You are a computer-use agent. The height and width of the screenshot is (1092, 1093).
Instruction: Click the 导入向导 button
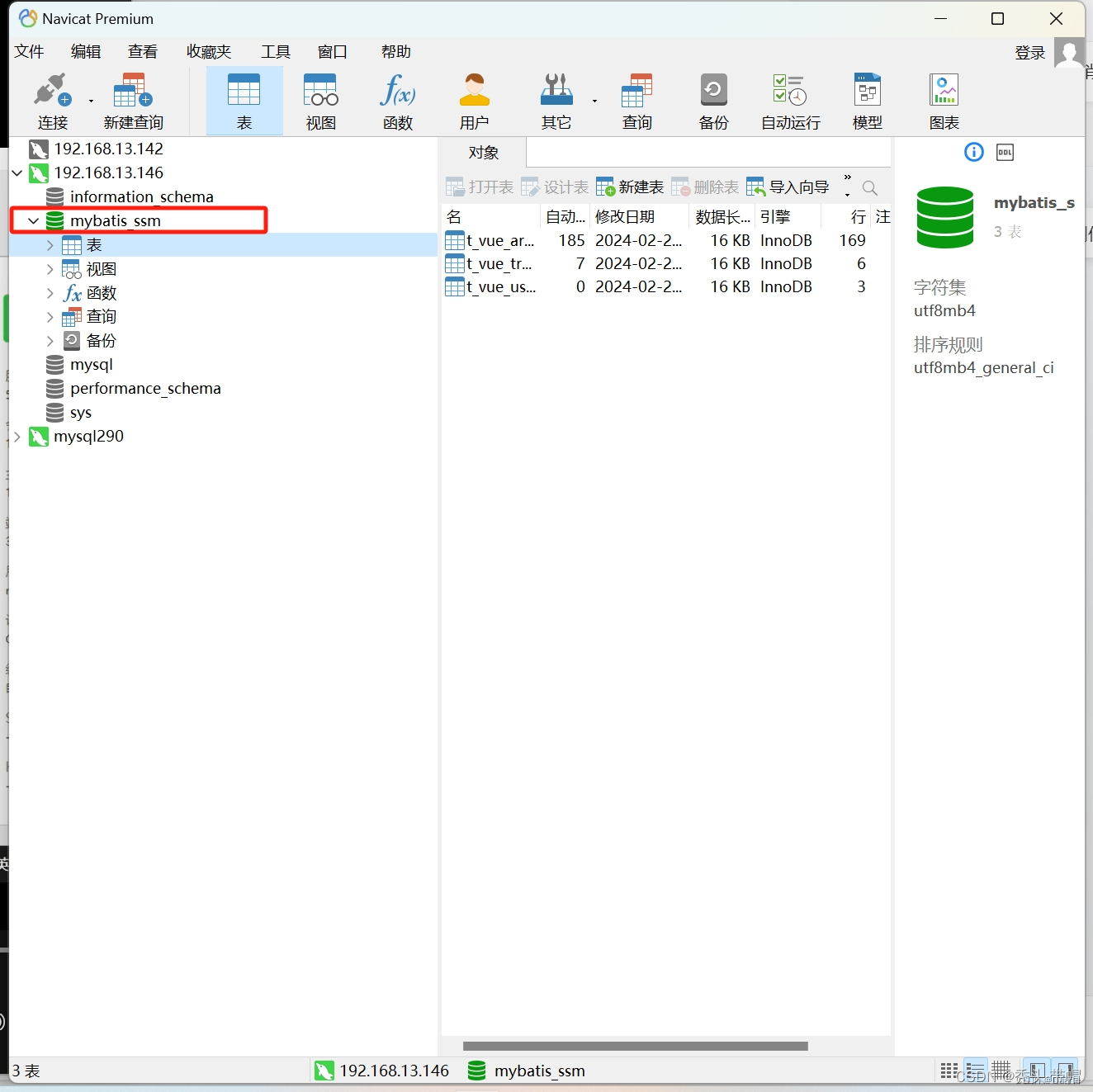[788, 187]
